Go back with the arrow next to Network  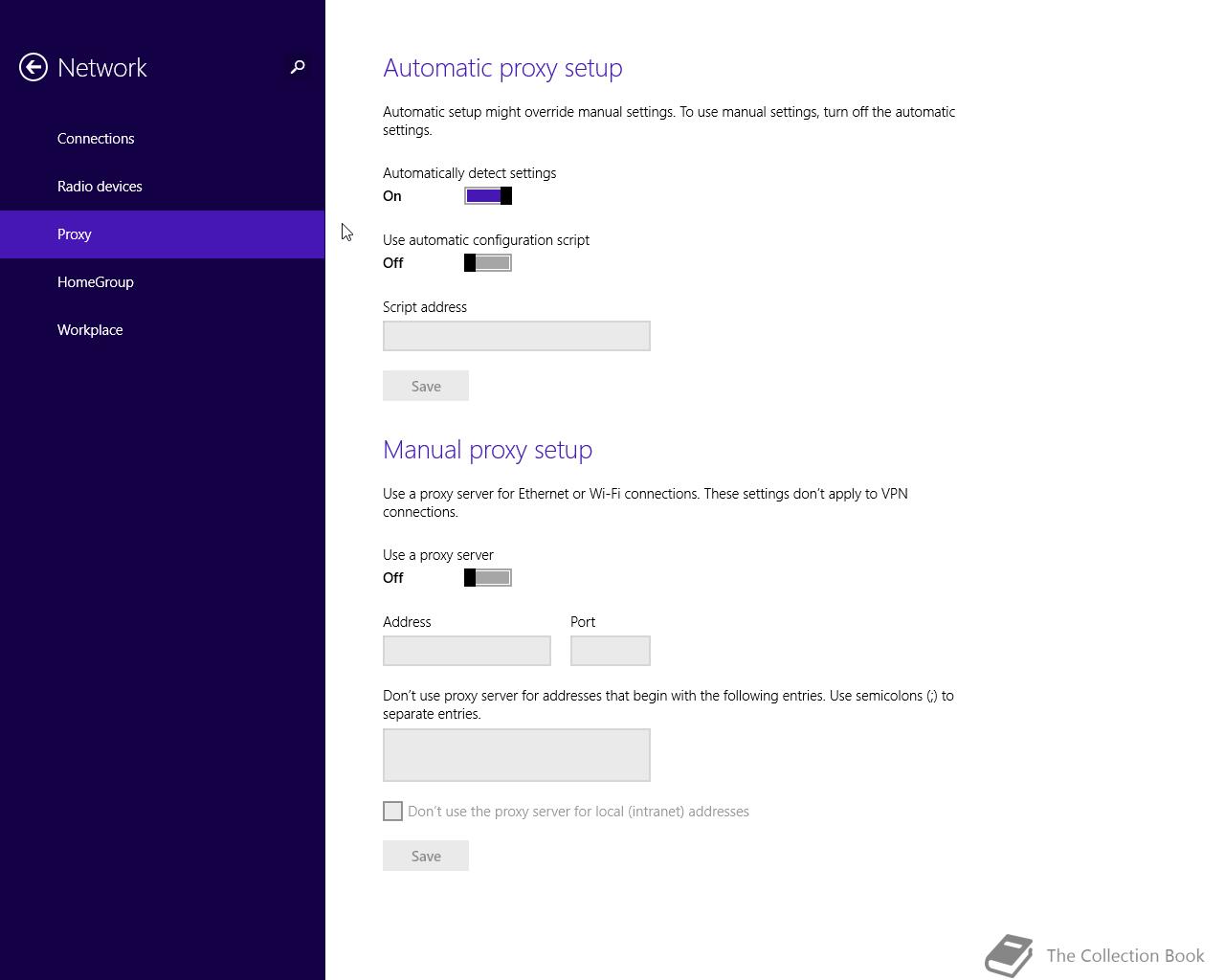pyautogui.click(x=33, y=67)
